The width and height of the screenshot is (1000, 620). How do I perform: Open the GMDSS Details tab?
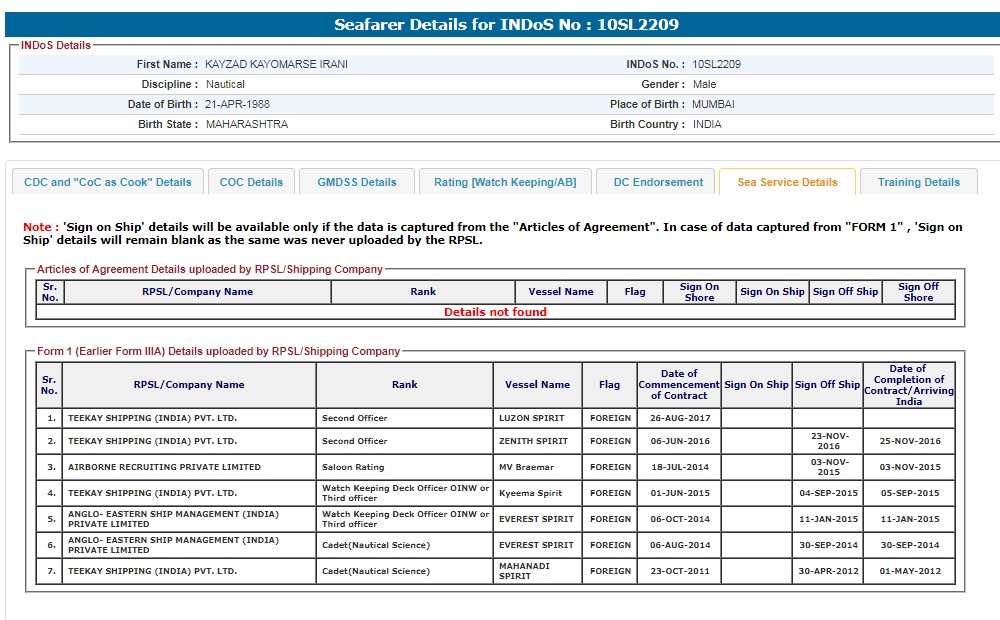pyautogui.click(x=357, y=182)
